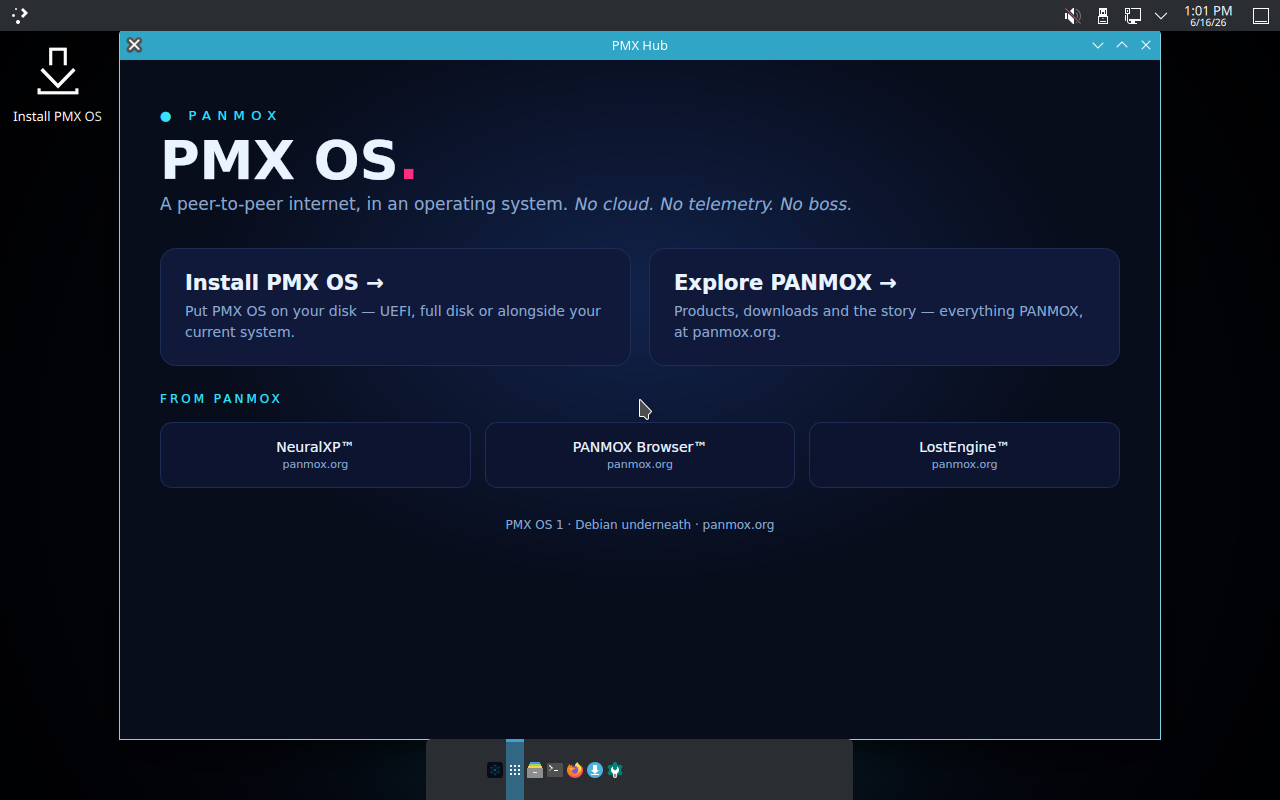This screenshot has width=1280, height=800.
Task: Open the NeuralXP™ product card
Action: [x=315, y=455]
